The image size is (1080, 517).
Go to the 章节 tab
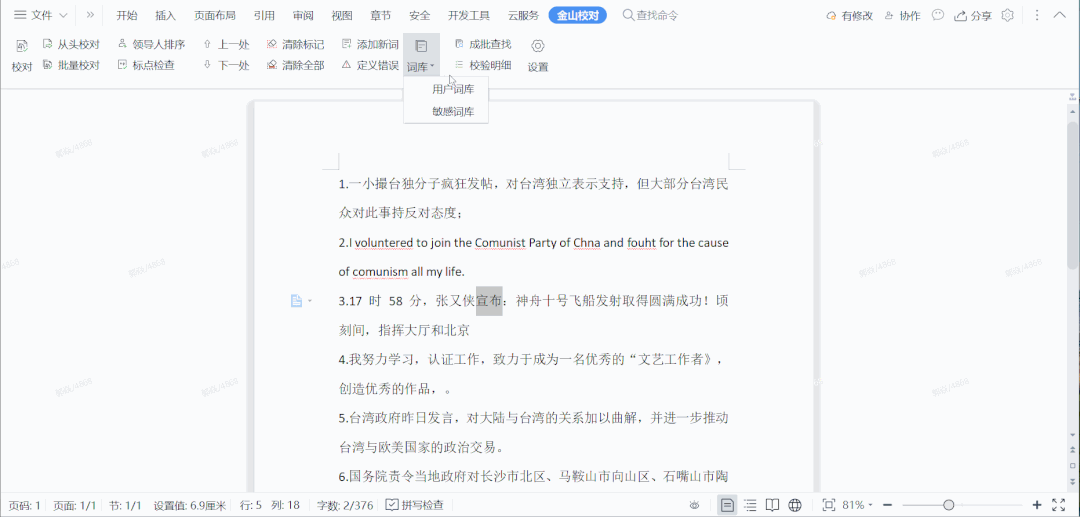[381, 16]
